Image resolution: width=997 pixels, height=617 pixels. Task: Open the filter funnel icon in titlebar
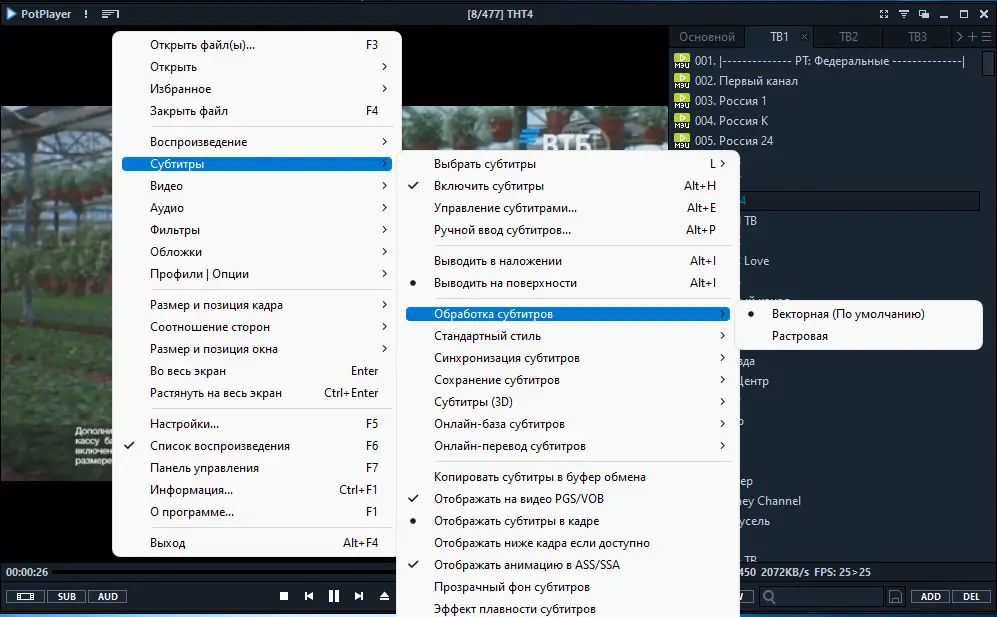[903, 13]
